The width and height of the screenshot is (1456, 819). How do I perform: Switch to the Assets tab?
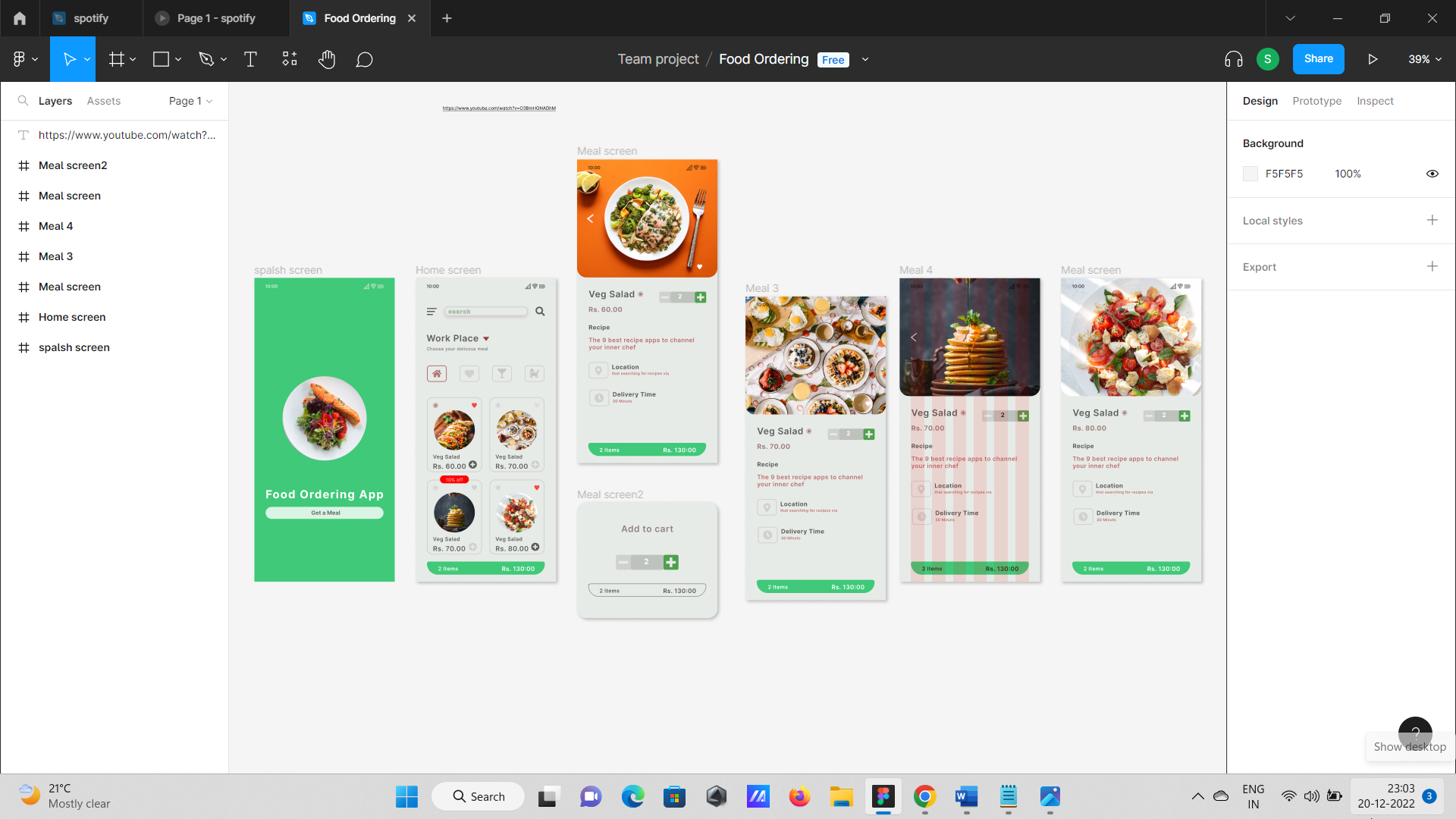pos(103,101)
